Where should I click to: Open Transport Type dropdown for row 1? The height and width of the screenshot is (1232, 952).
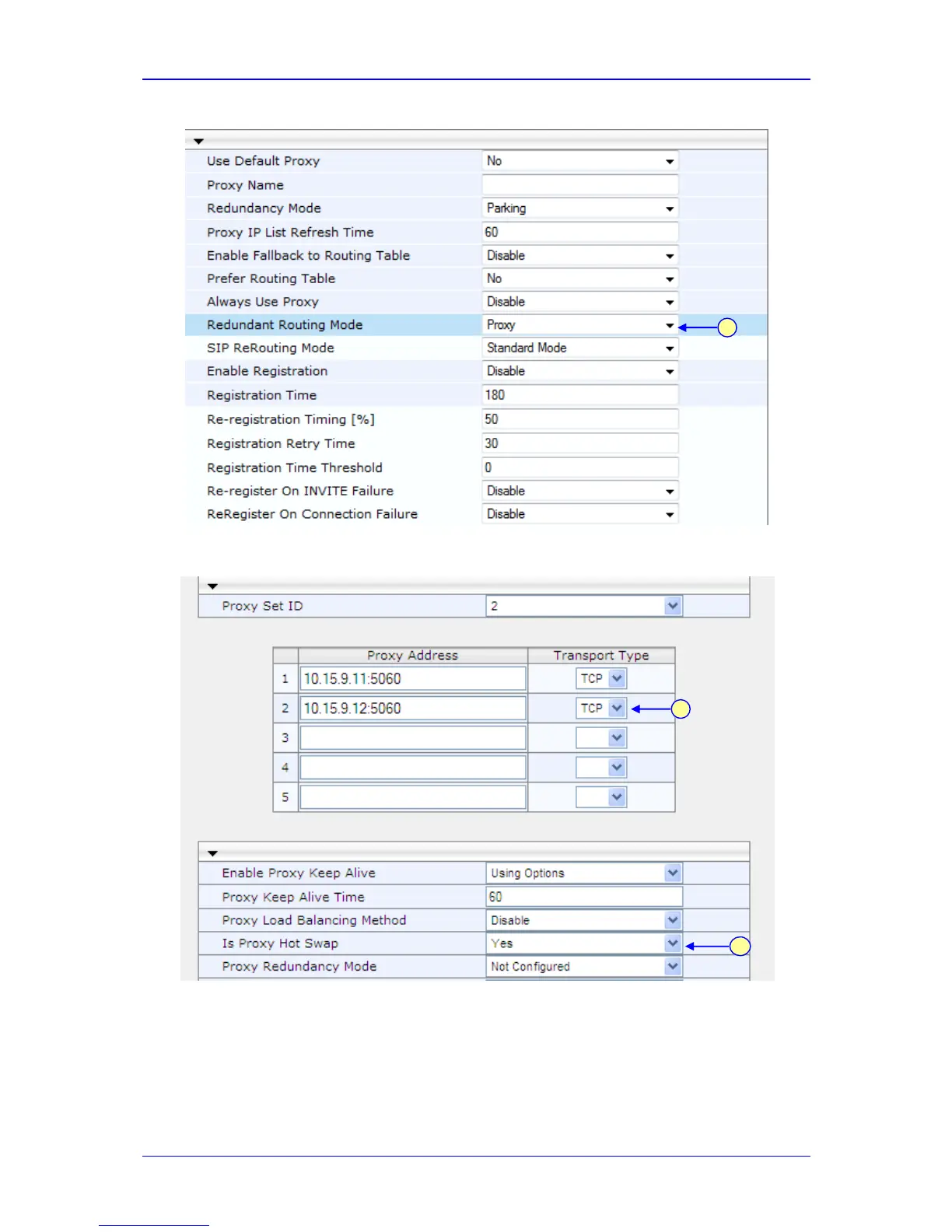(x=601, y=679)
